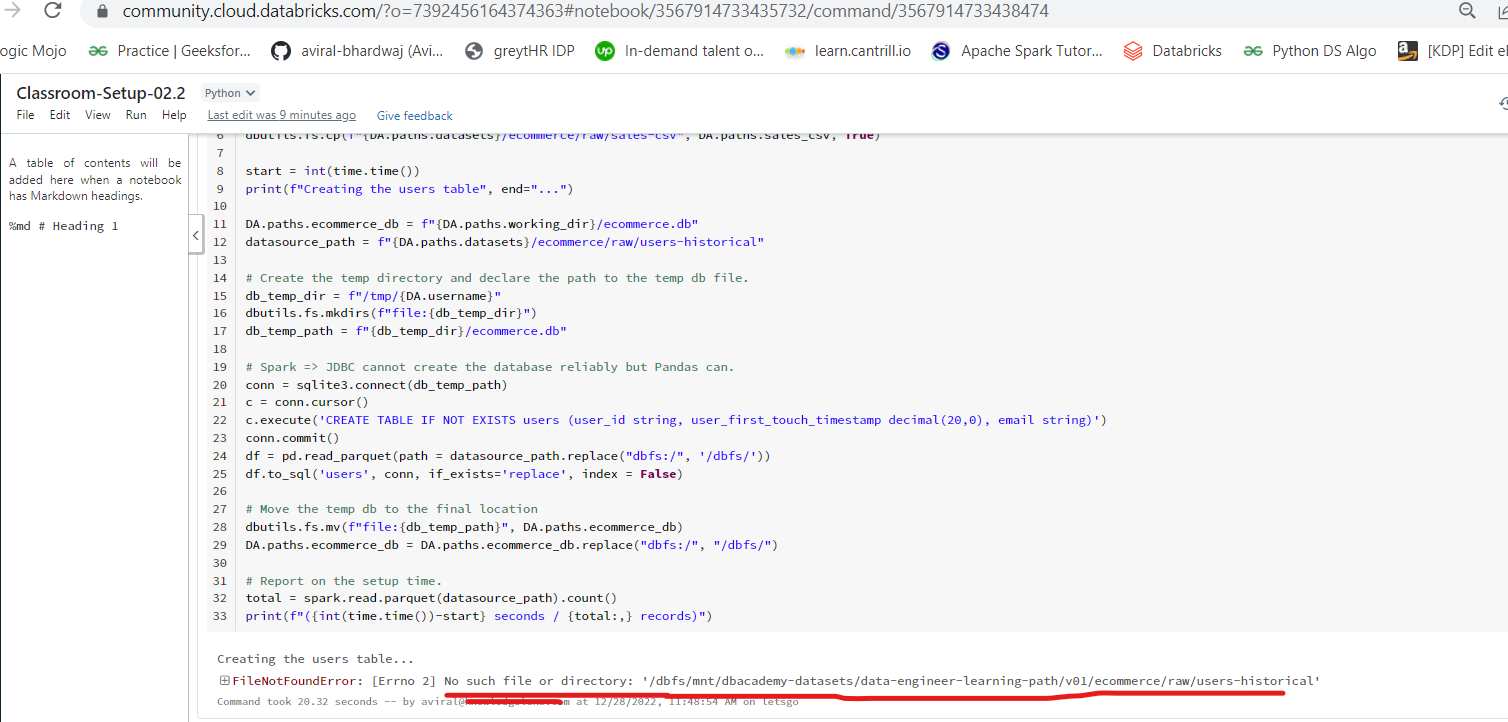Open the Help menu
The image size is (1508, 722).
174,115
